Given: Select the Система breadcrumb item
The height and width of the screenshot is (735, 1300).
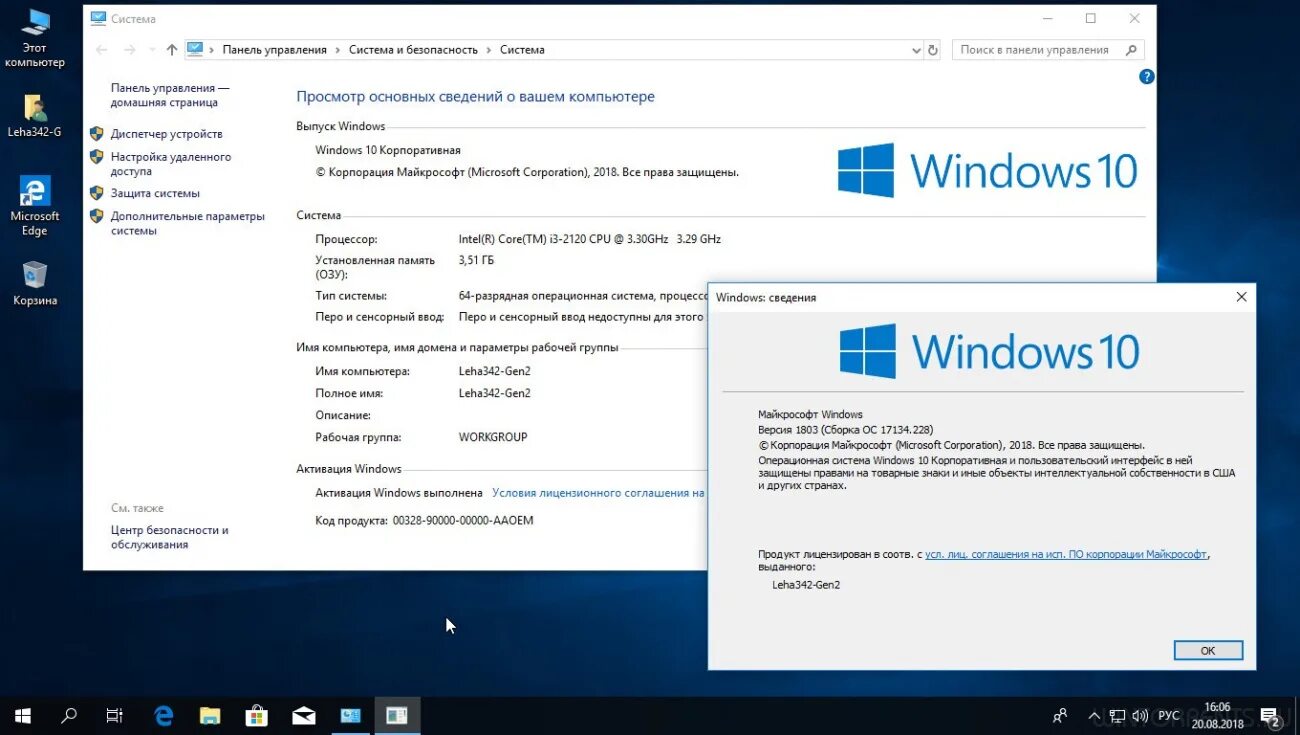Looking at the screenshot, I should click(x=522, y=50).
